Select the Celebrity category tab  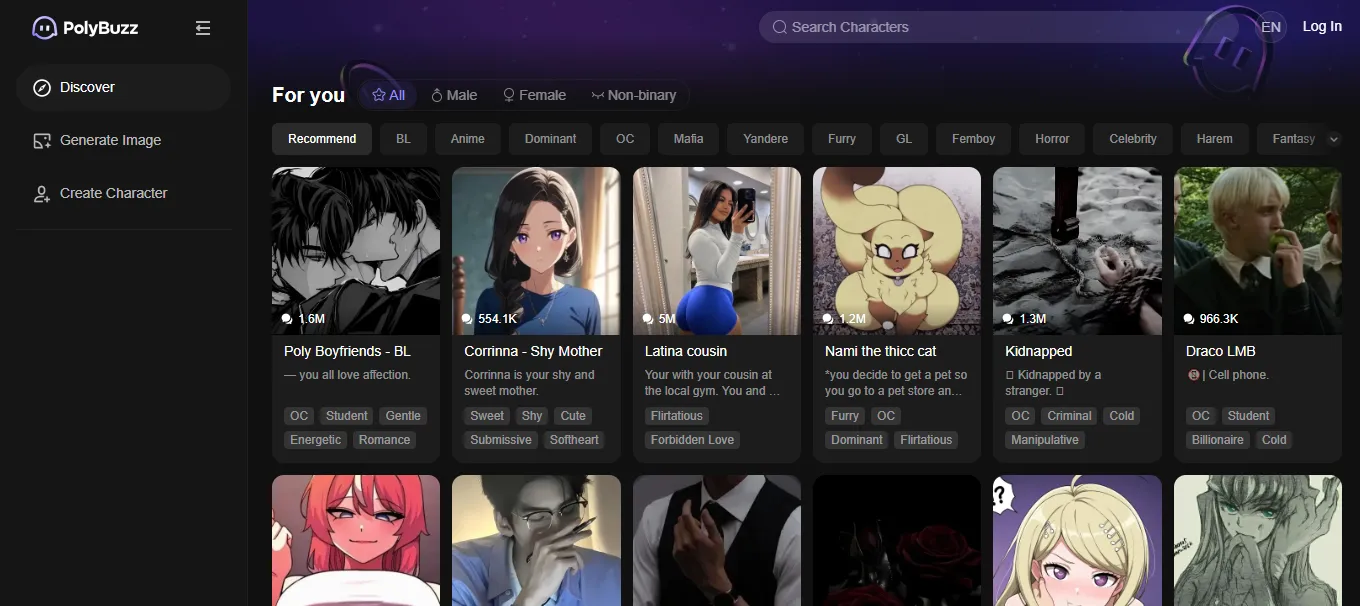[x=1133, y=139]
